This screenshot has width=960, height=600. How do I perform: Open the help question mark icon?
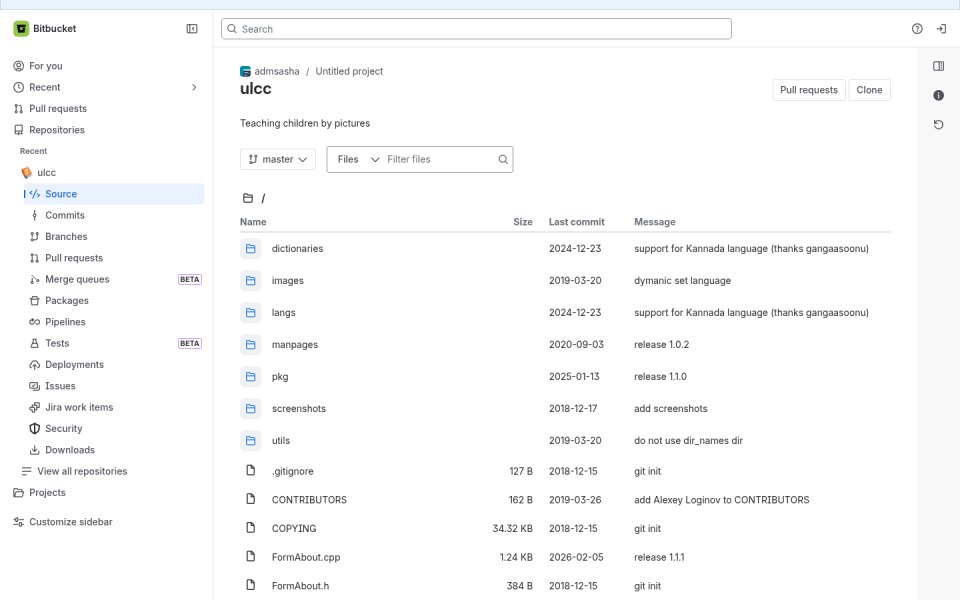[x=917, y=29]
